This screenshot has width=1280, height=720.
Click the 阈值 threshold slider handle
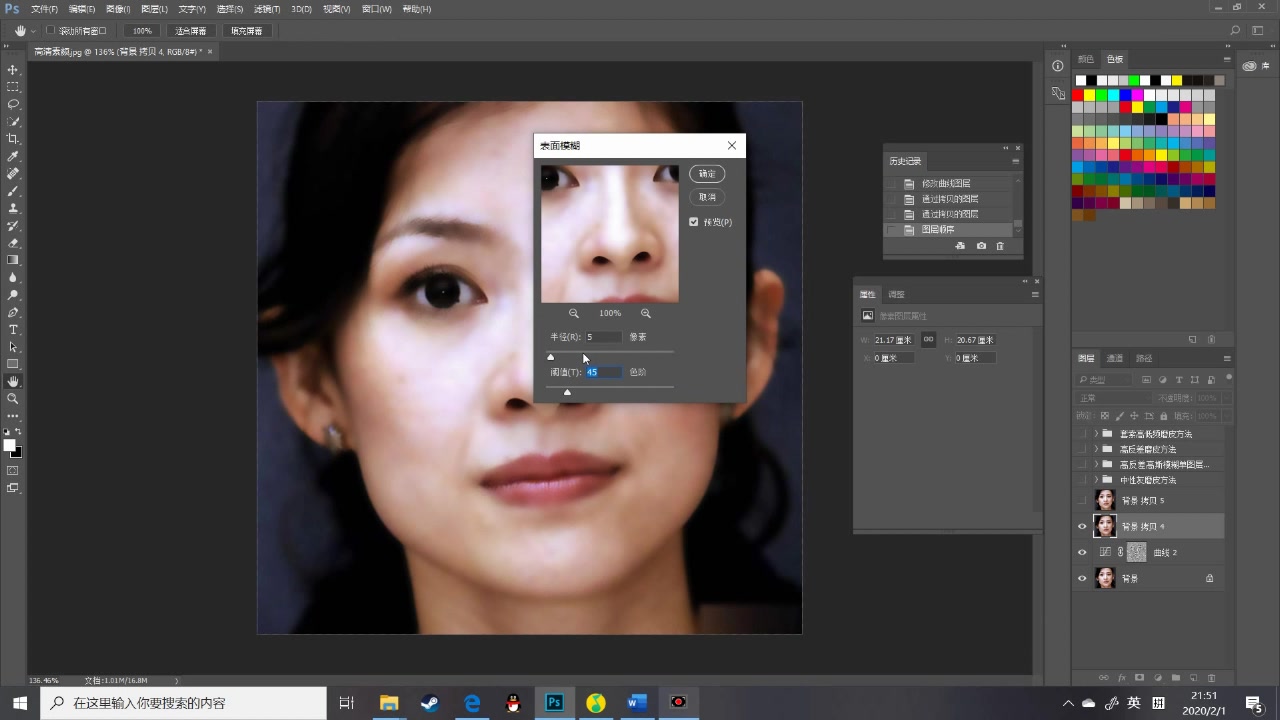pyautogui.click(x=567, y=392)
